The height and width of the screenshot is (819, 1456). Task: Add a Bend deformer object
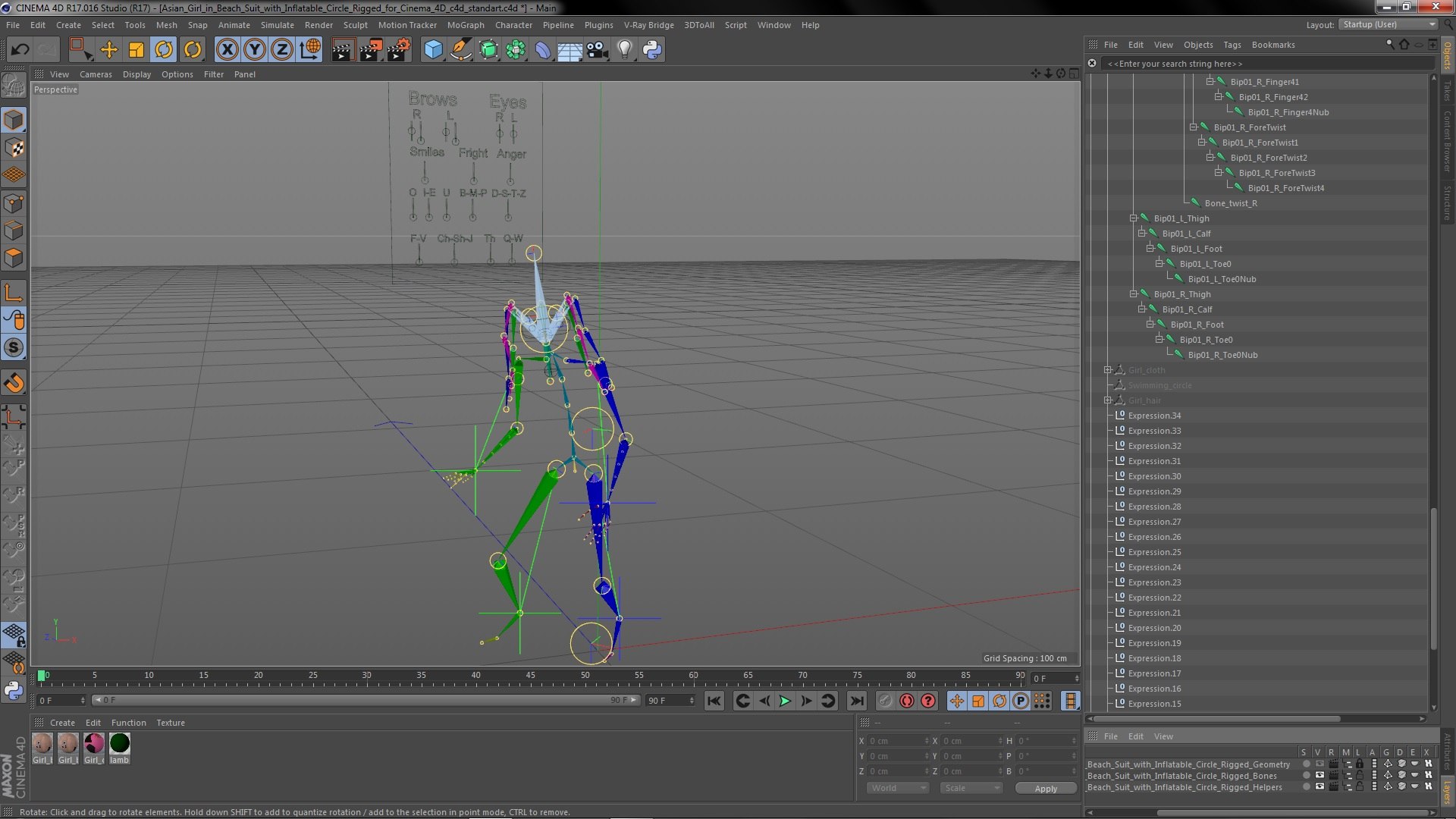543,50
